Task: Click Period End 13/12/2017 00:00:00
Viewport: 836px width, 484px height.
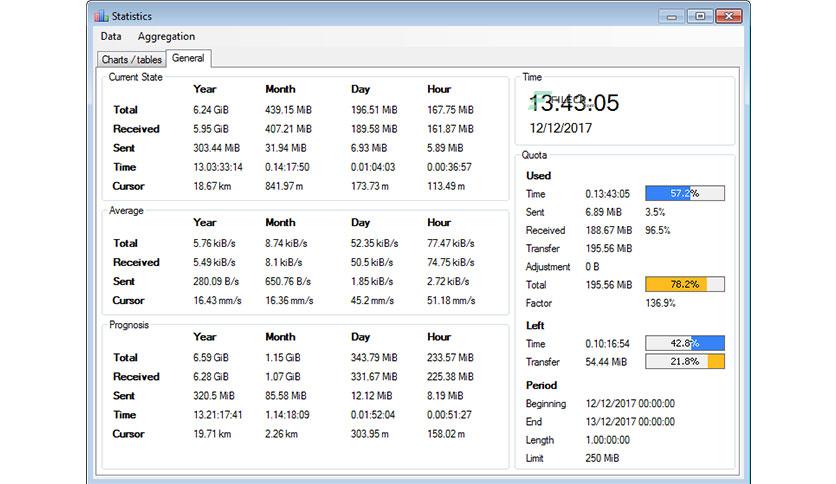Action: click(x=630, y=422)
